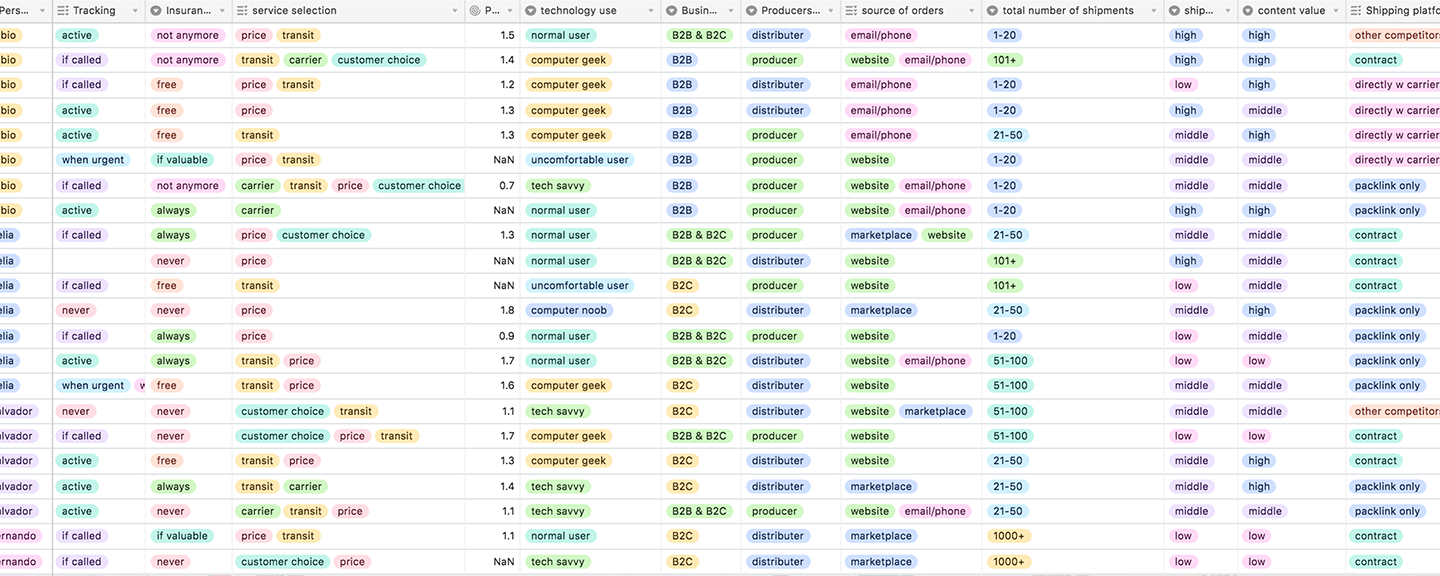Click the Shipping platform column multi-select icon

[x=1355, y=11]
